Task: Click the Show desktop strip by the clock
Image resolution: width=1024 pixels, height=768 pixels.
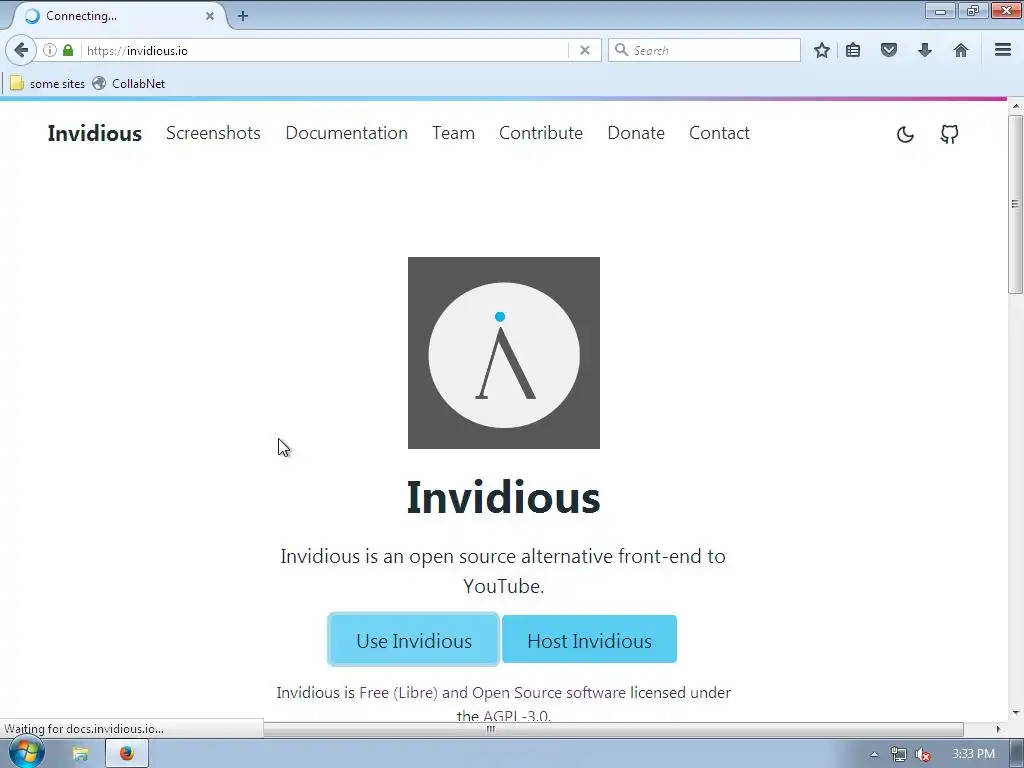Action: coord(1017,754)
